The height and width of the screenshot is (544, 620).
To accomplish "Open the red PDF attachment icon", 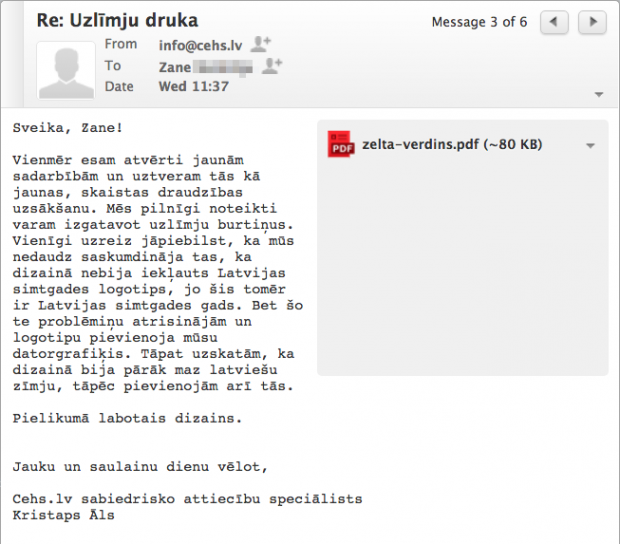I will [341, 145].
